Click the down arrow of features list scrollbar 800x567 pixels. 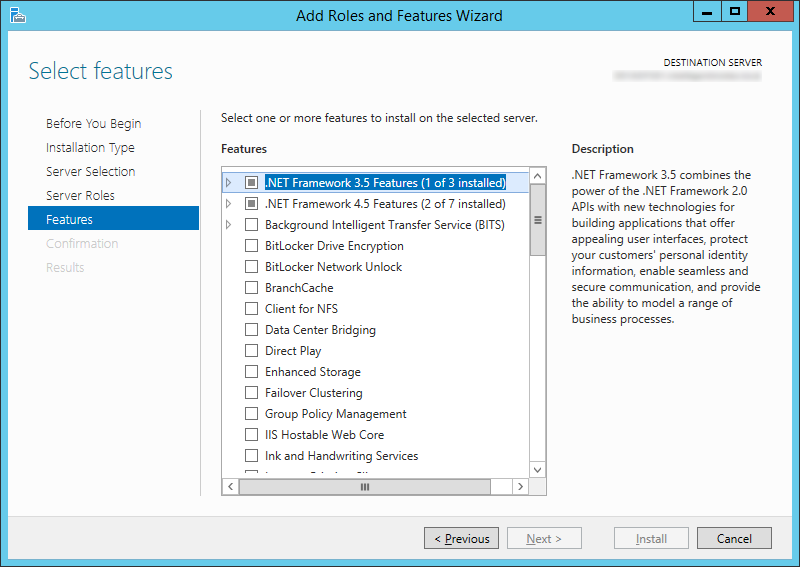537,470
